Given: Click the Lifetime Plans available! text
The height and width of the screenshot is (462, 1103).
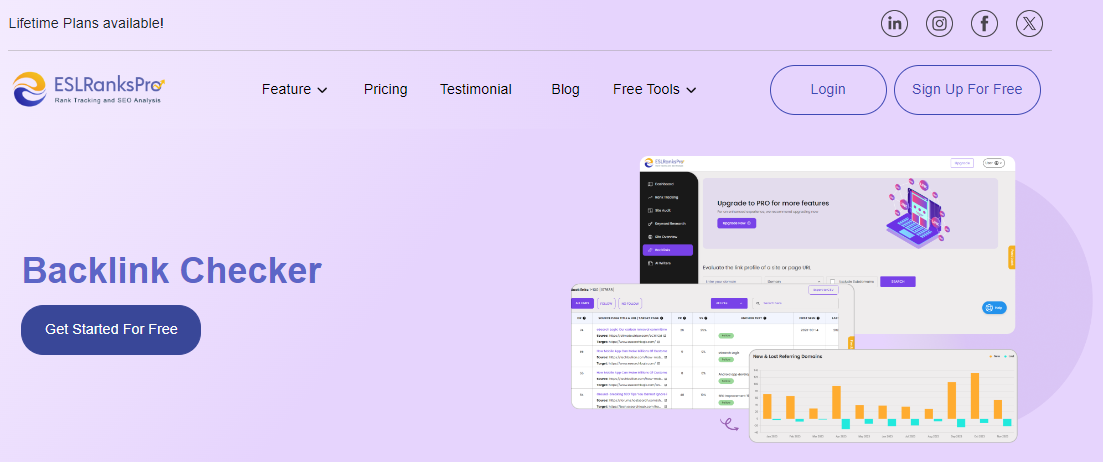Looking at the screenshot, I should [x=86, y=23].
